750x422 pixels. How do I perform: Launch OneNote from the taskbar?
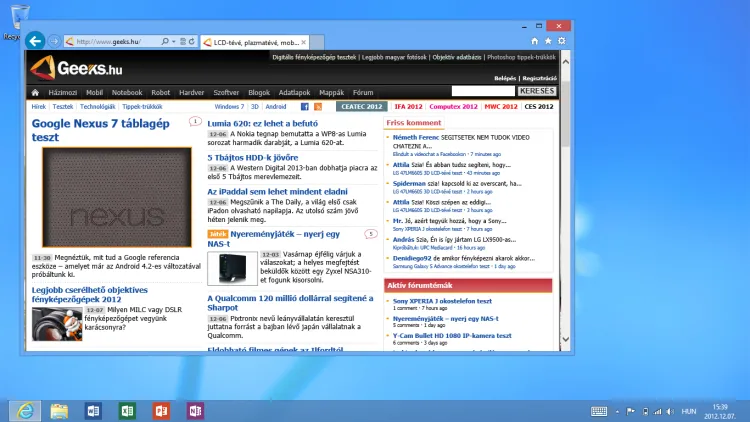point(193,410)
